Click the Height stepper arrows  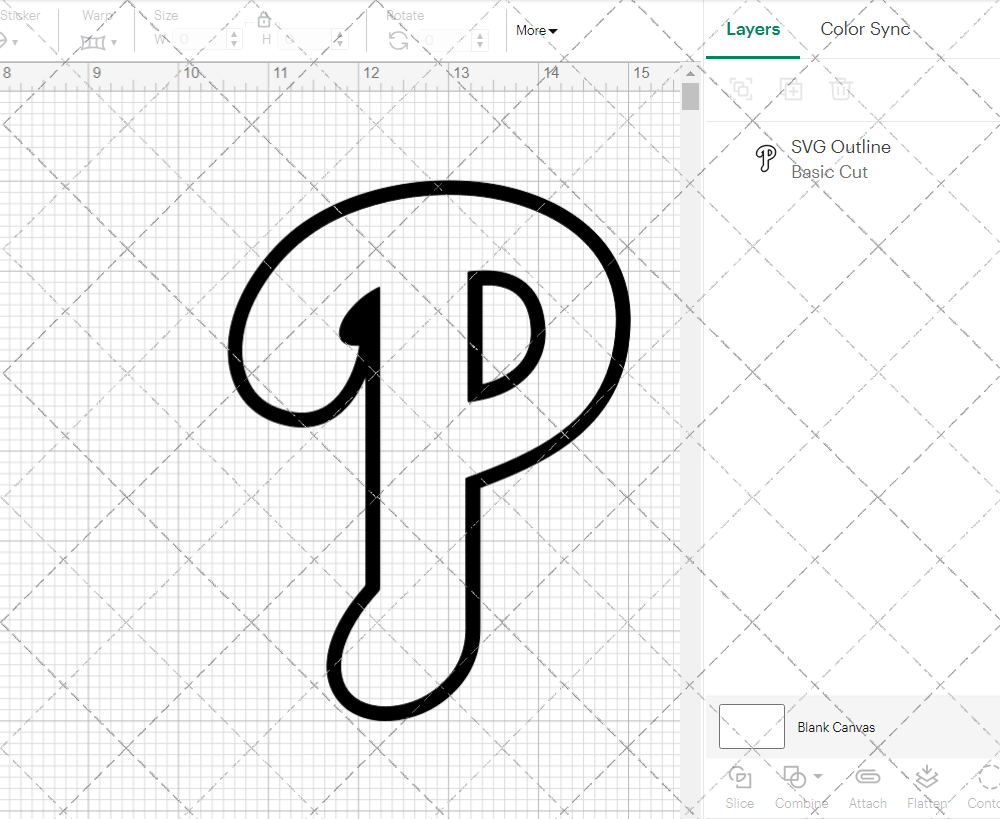[x=340, y=40]
